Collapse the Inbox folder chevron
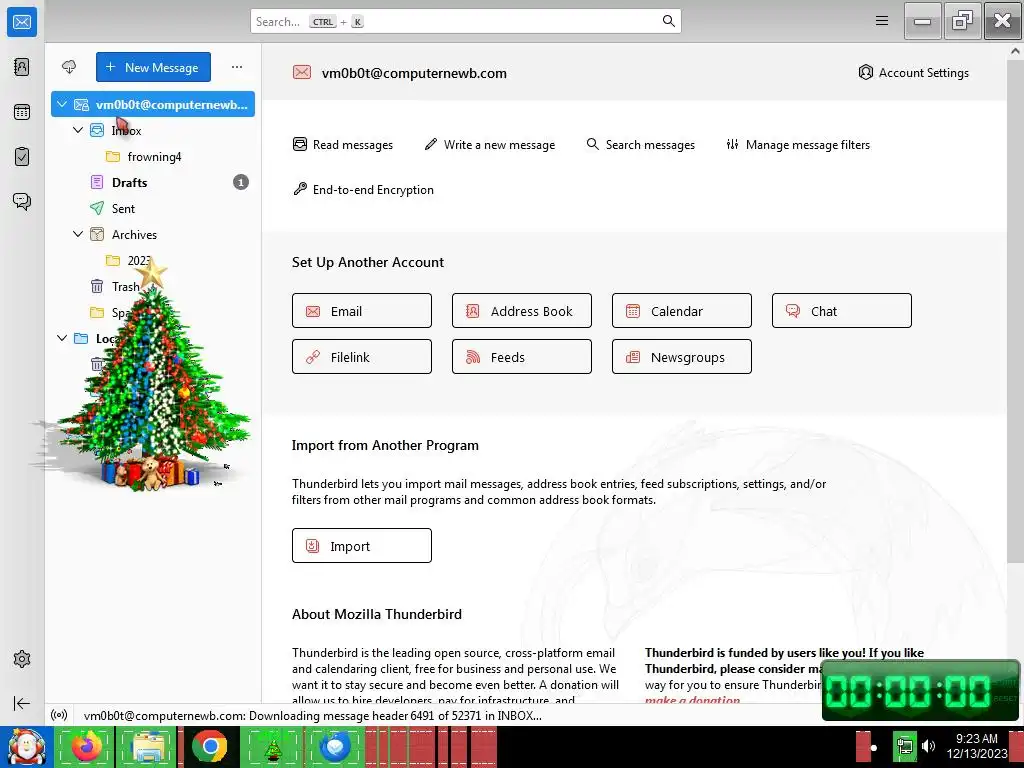 [x=78, y=130]
